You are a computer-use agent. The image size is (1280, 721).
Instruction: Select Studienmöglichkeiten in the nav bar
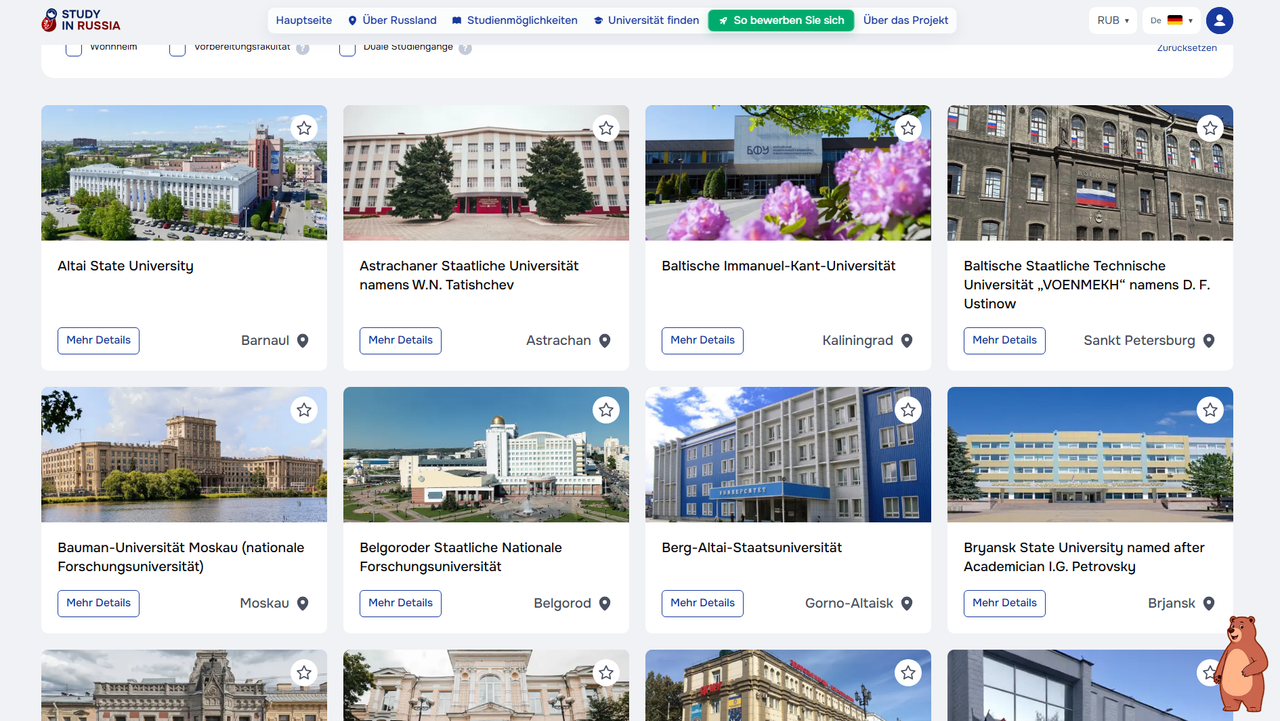pos(515,20)
